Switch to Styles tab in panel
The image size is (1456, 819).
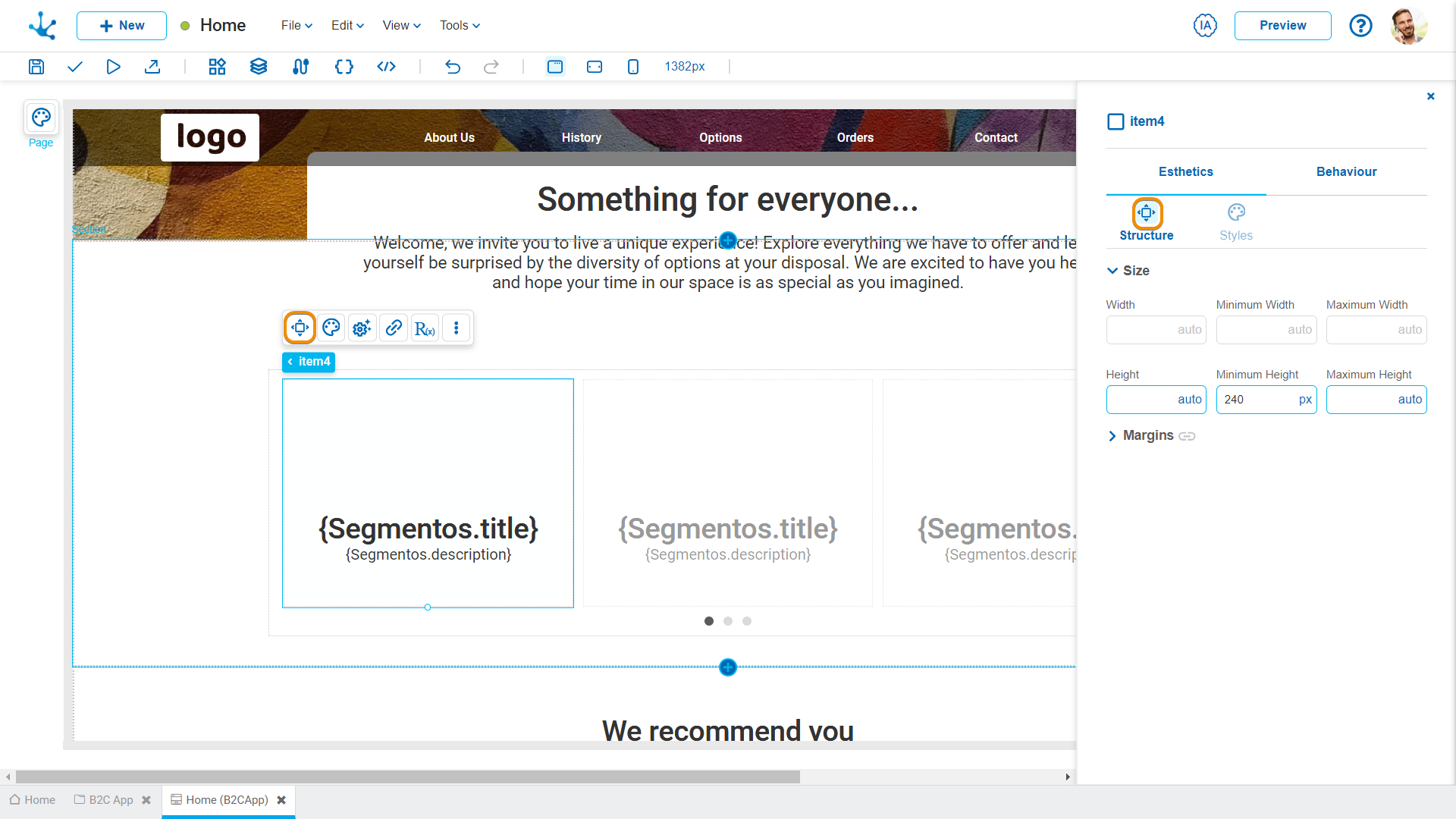pos(1236,221)
